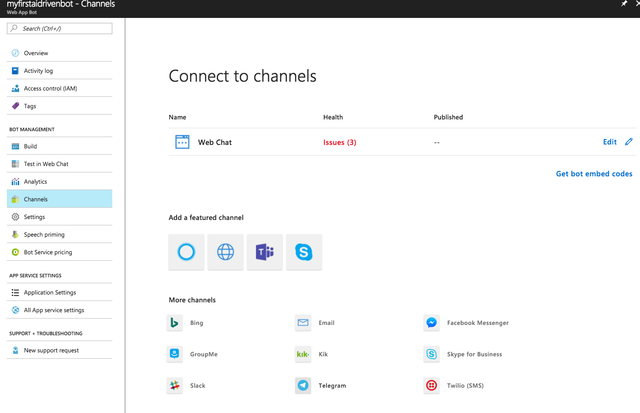Click Get bot embed codes link
640x413 pixels.
594,174
